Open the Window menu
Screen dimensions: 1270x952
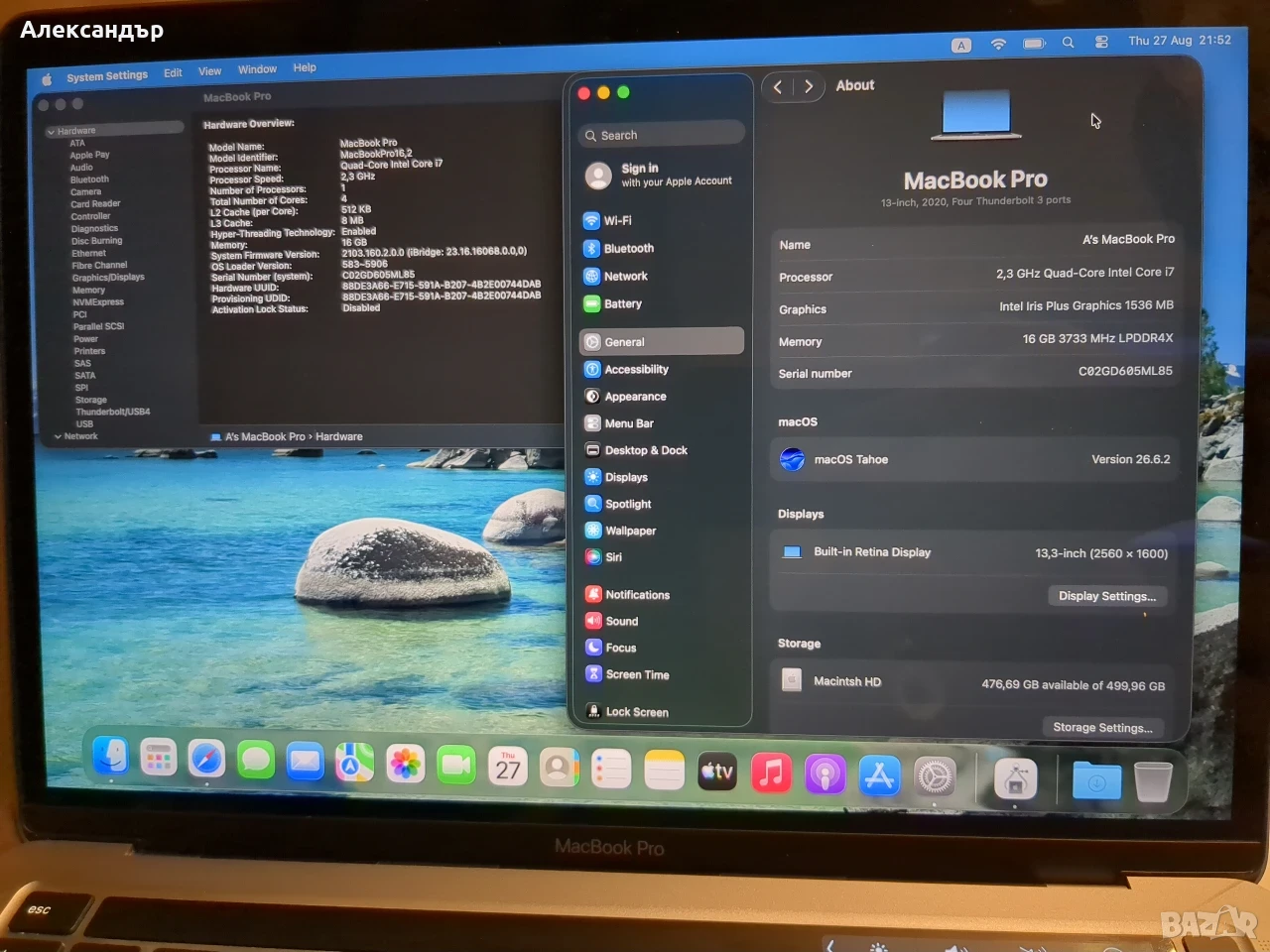(257, 69)
